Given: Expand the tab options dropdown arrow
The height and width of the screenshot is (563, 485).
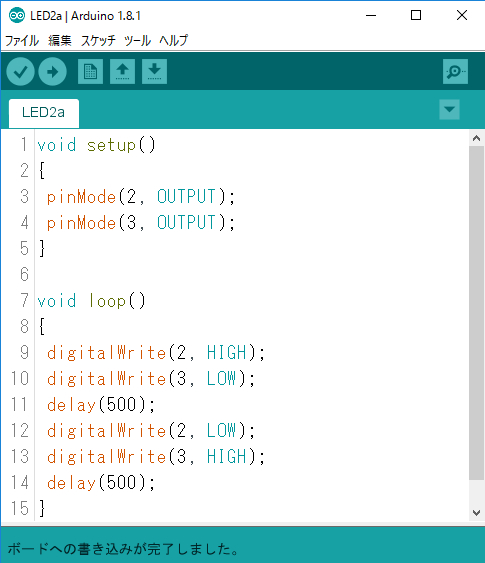Looking at the screenshot, I should [449, 109].
